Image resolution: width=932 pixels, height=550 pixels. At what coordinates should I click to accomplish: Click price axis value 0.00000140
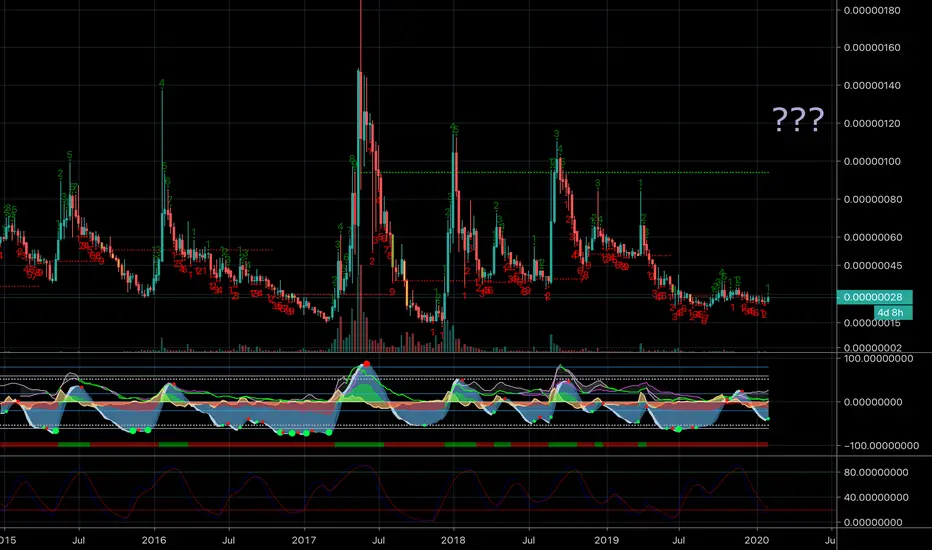point(872,86)
